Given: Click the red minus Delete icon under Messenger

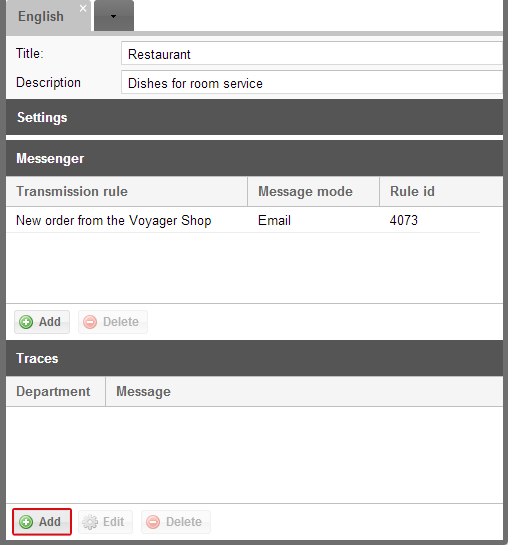Looking at the screenshot, I should coord(90,322).
